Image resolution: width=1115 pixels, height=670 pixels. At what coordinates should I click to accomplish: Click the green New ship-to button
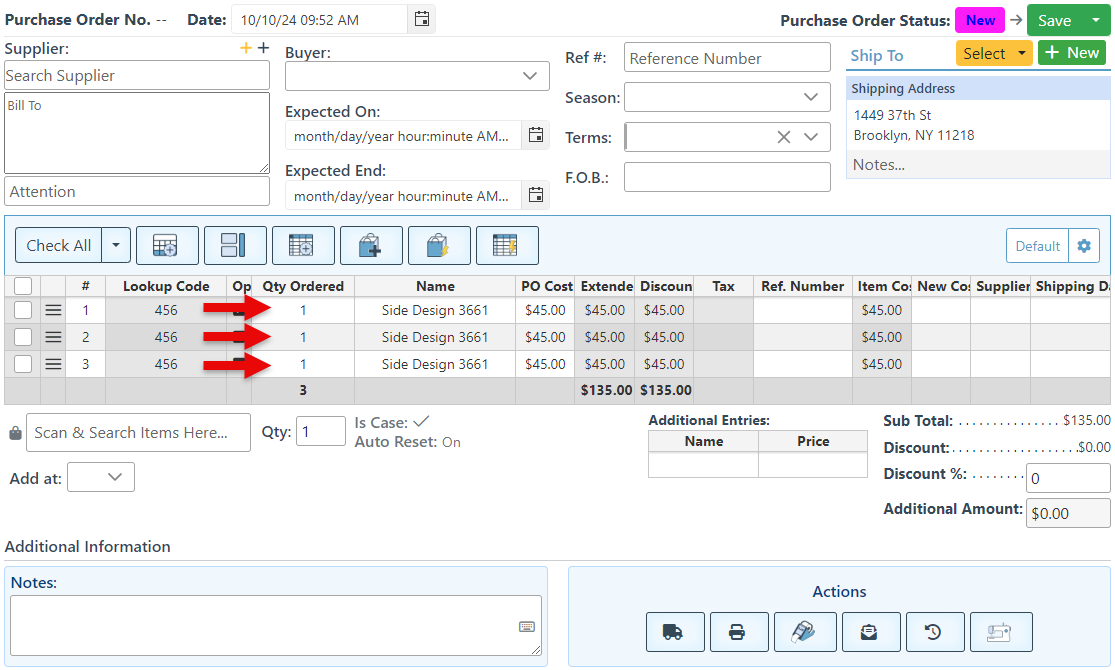1071,53
